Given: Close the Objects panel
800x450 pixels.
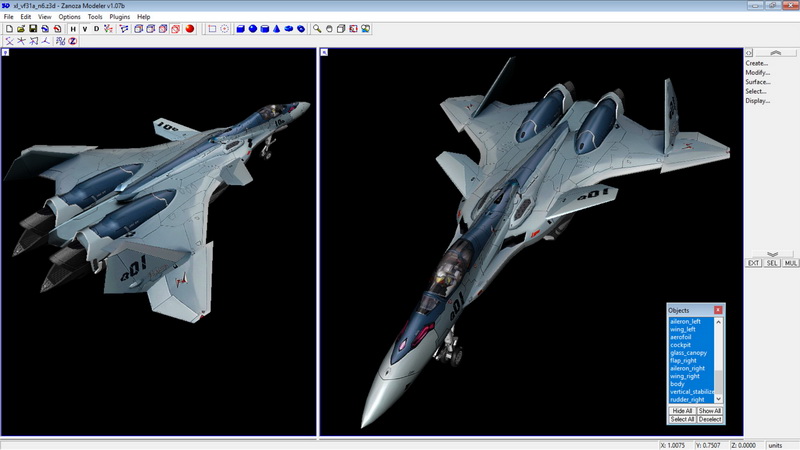Looking at the screenshot, I should point(718,310).
